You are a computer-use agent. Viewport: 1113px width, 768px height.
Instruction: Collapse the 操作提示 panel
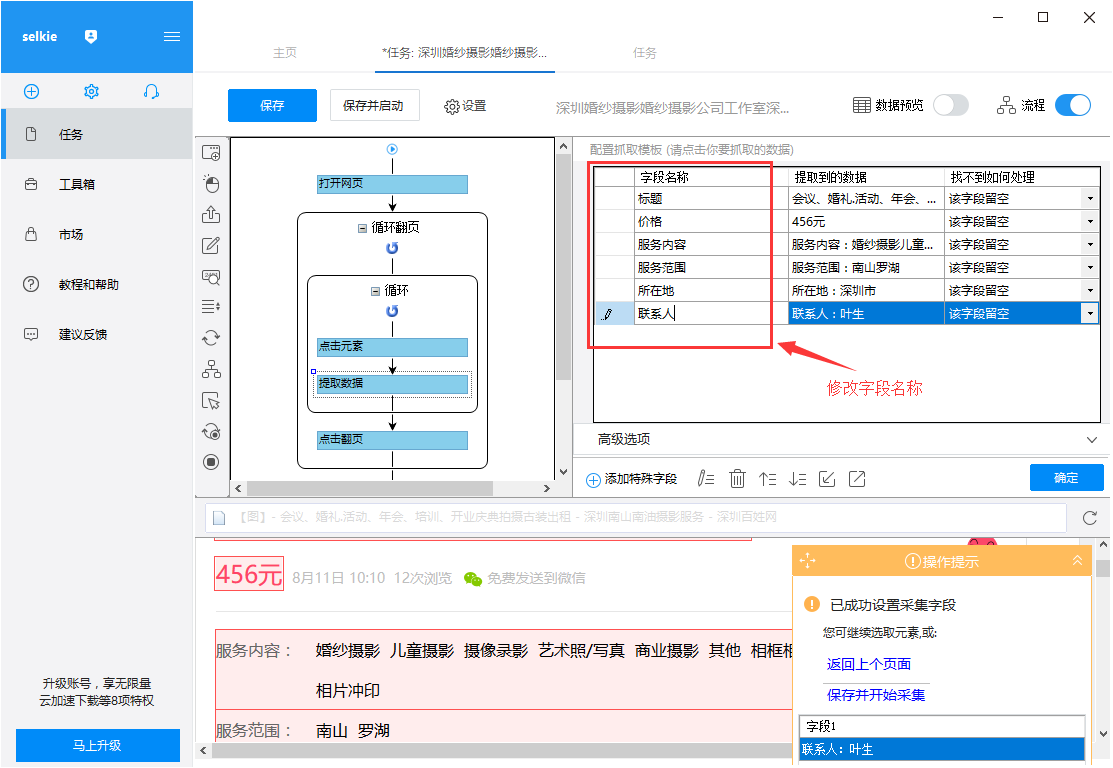click(1077, 561)
